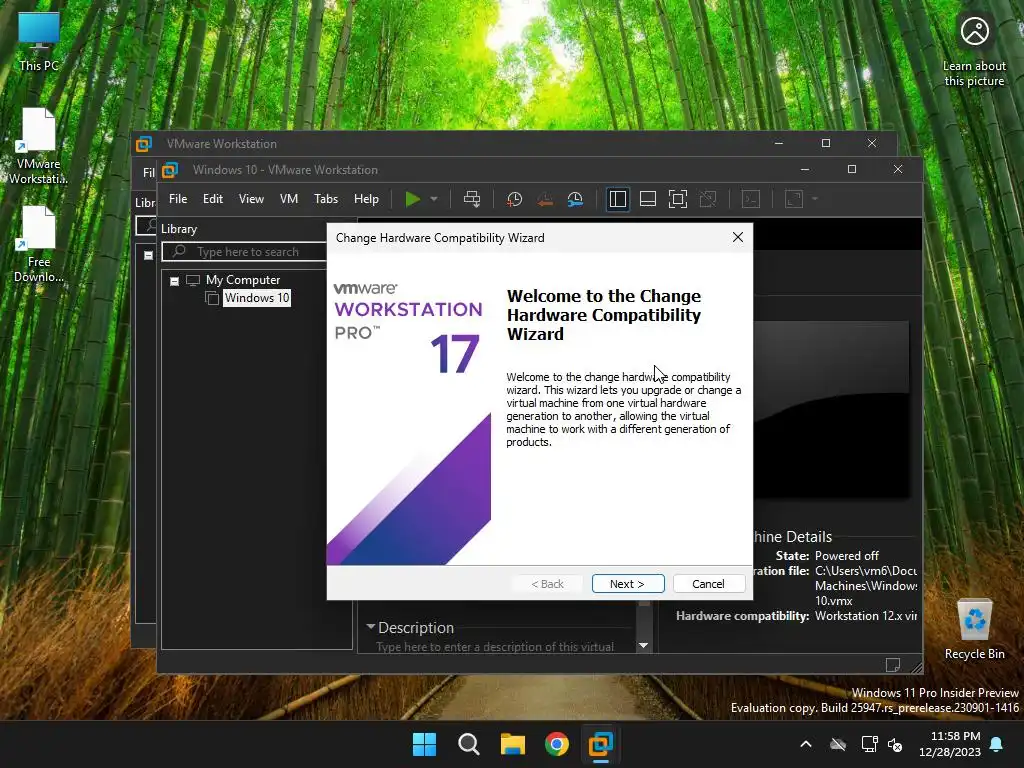
Task: Open the Snapshot Manager wrench-clock icon
Action: [575, 199]
